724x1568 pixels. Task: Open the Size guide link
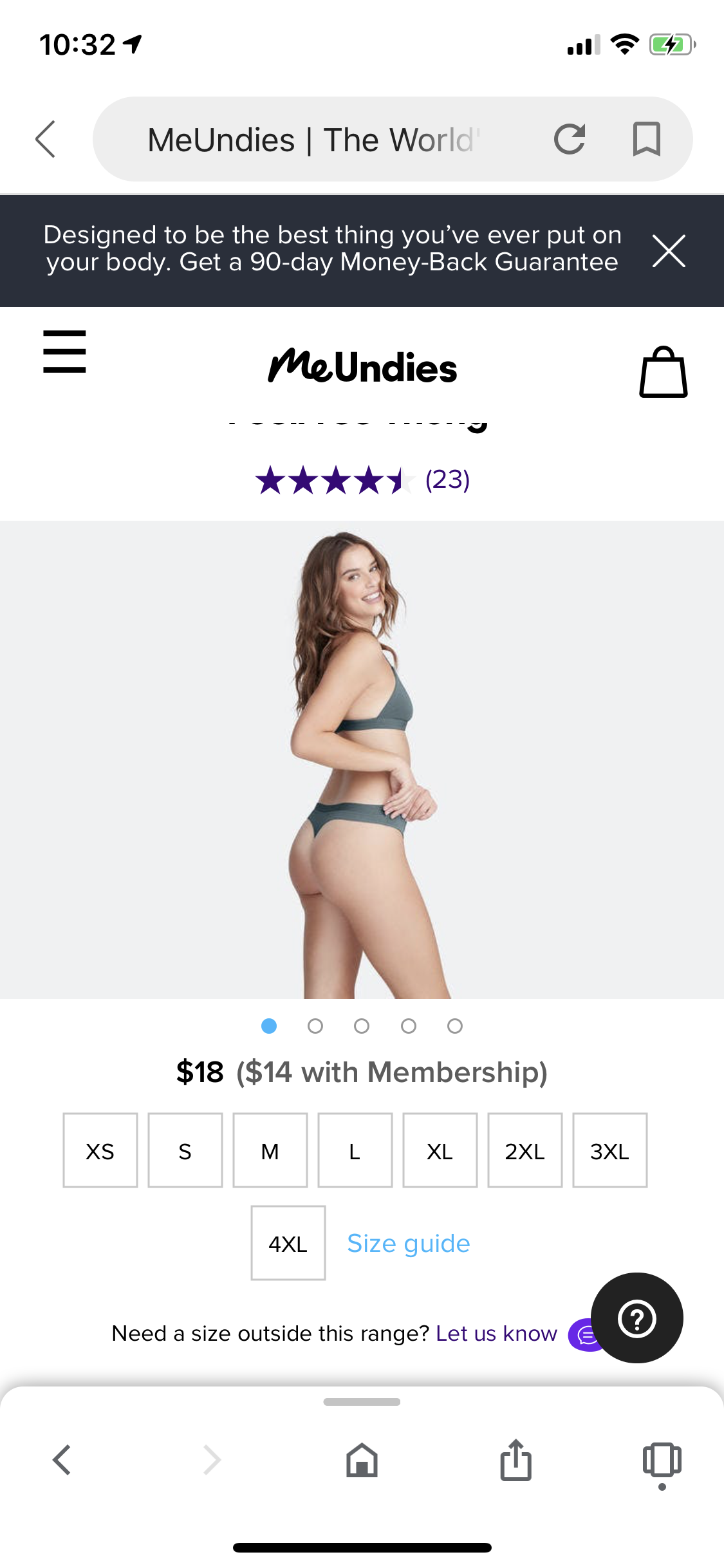pos(409,1244)
